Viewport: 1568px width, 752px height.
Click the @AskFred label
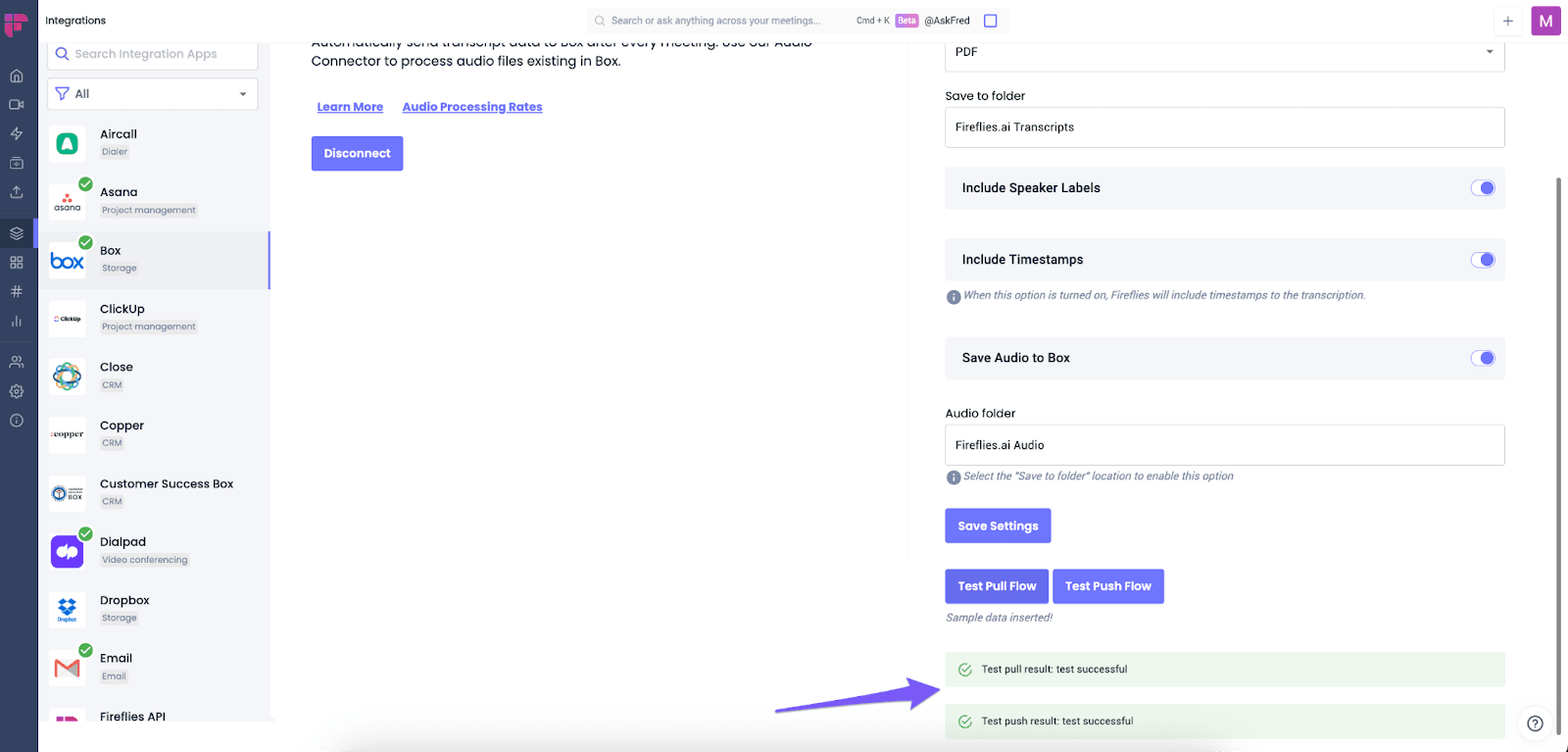(947, 21)
